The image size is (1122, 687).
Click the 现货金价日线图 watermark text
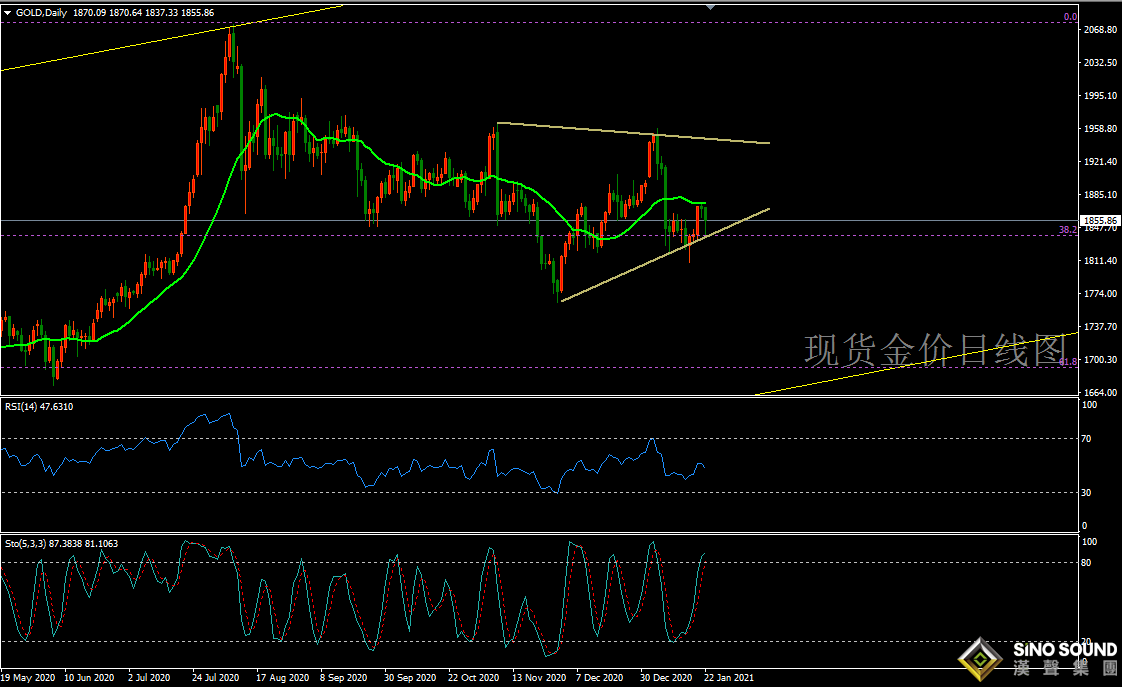point(935,350)
